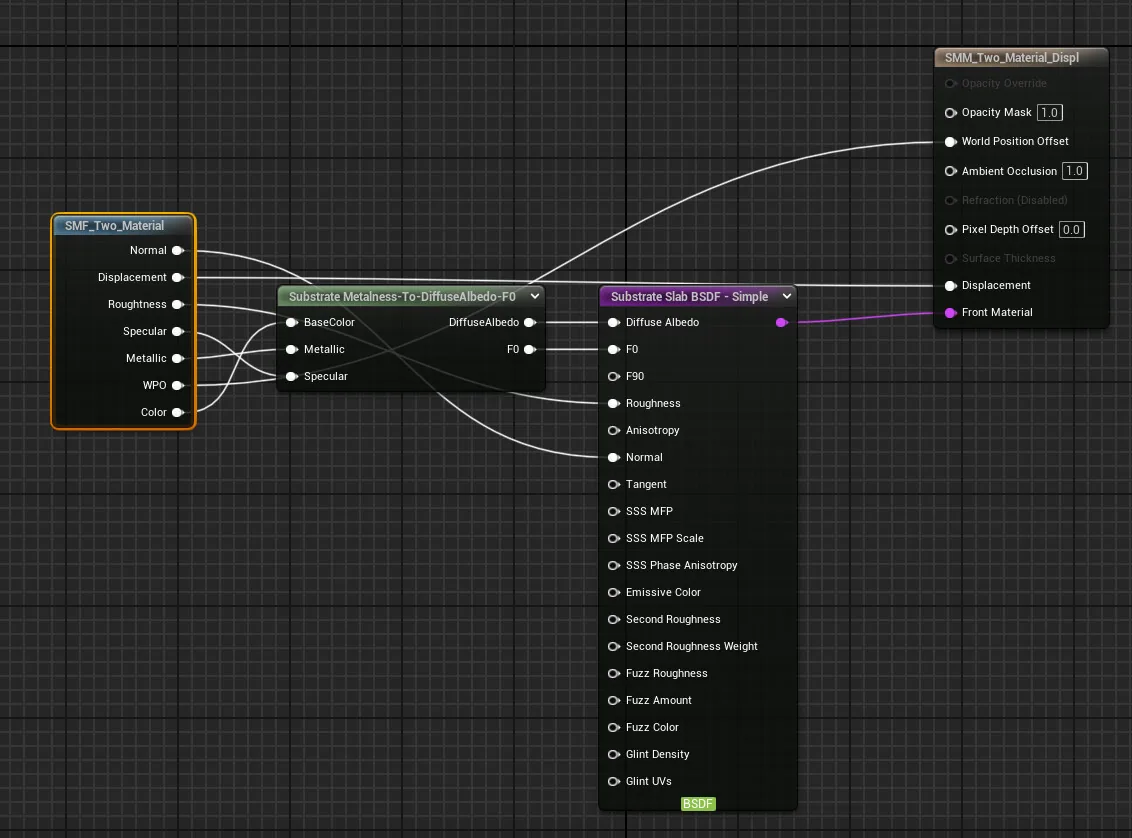Click the Opacity Mask input pin
Viewport: 1132px width, 838px height.
pyautogui.click(x=951, y=113)
